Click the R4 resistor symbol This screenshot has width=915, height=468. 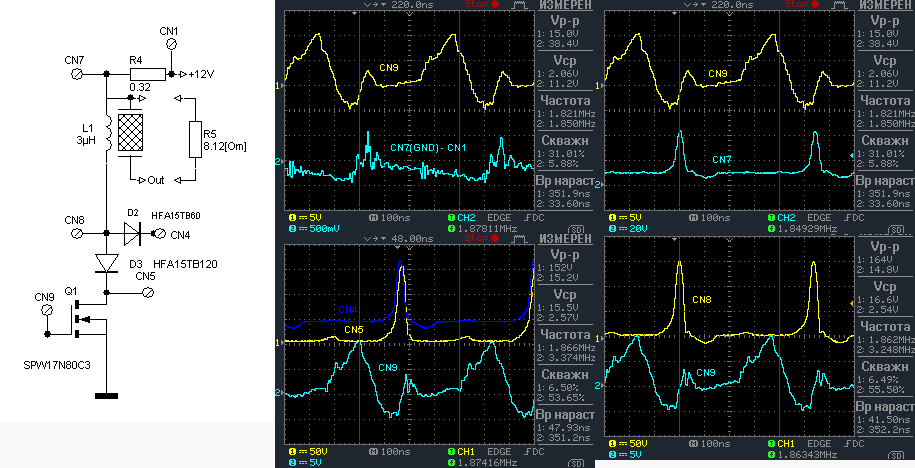pyautogui.click(x=146, y=74)
